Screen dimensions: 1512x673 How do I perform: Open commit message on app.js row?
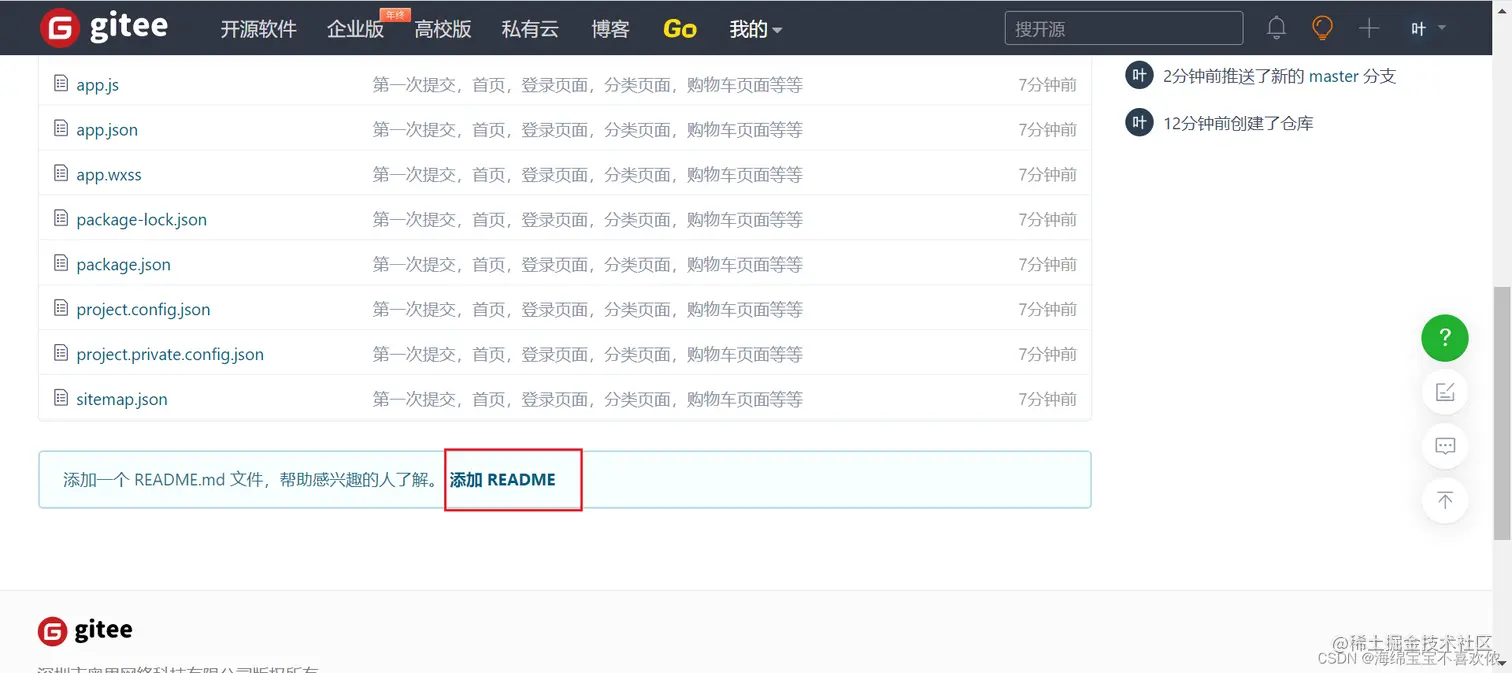(x=588, y=85)
